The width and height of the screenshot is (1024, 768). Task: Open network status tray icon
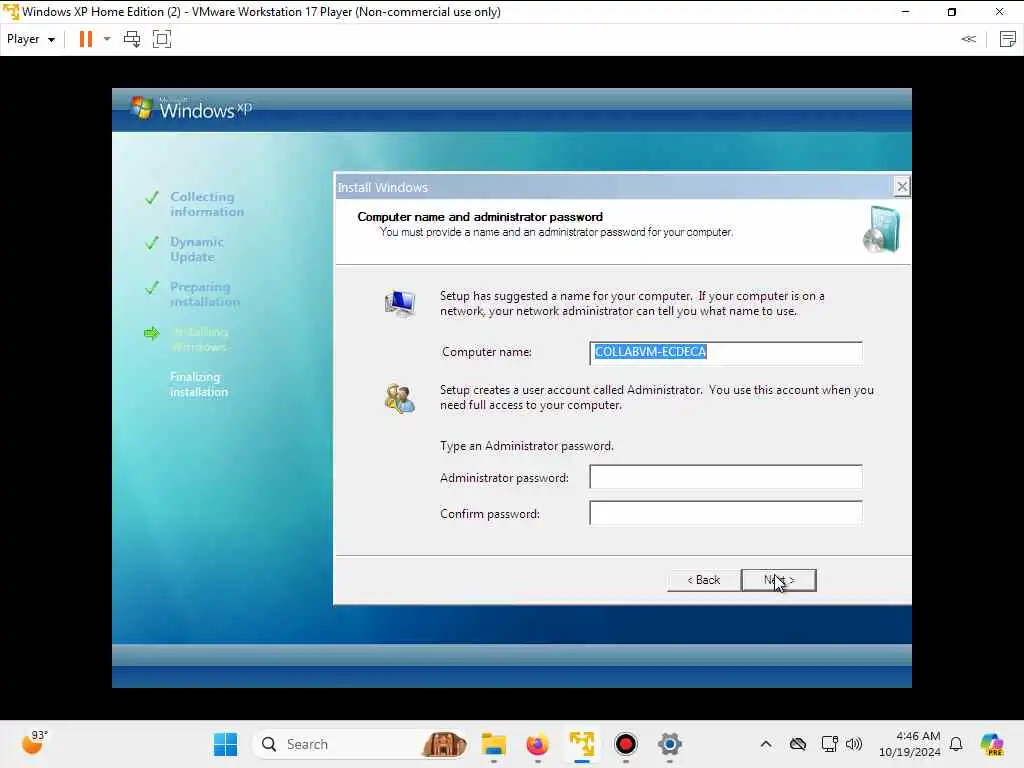pyautogui.click(x=829, y=744)
